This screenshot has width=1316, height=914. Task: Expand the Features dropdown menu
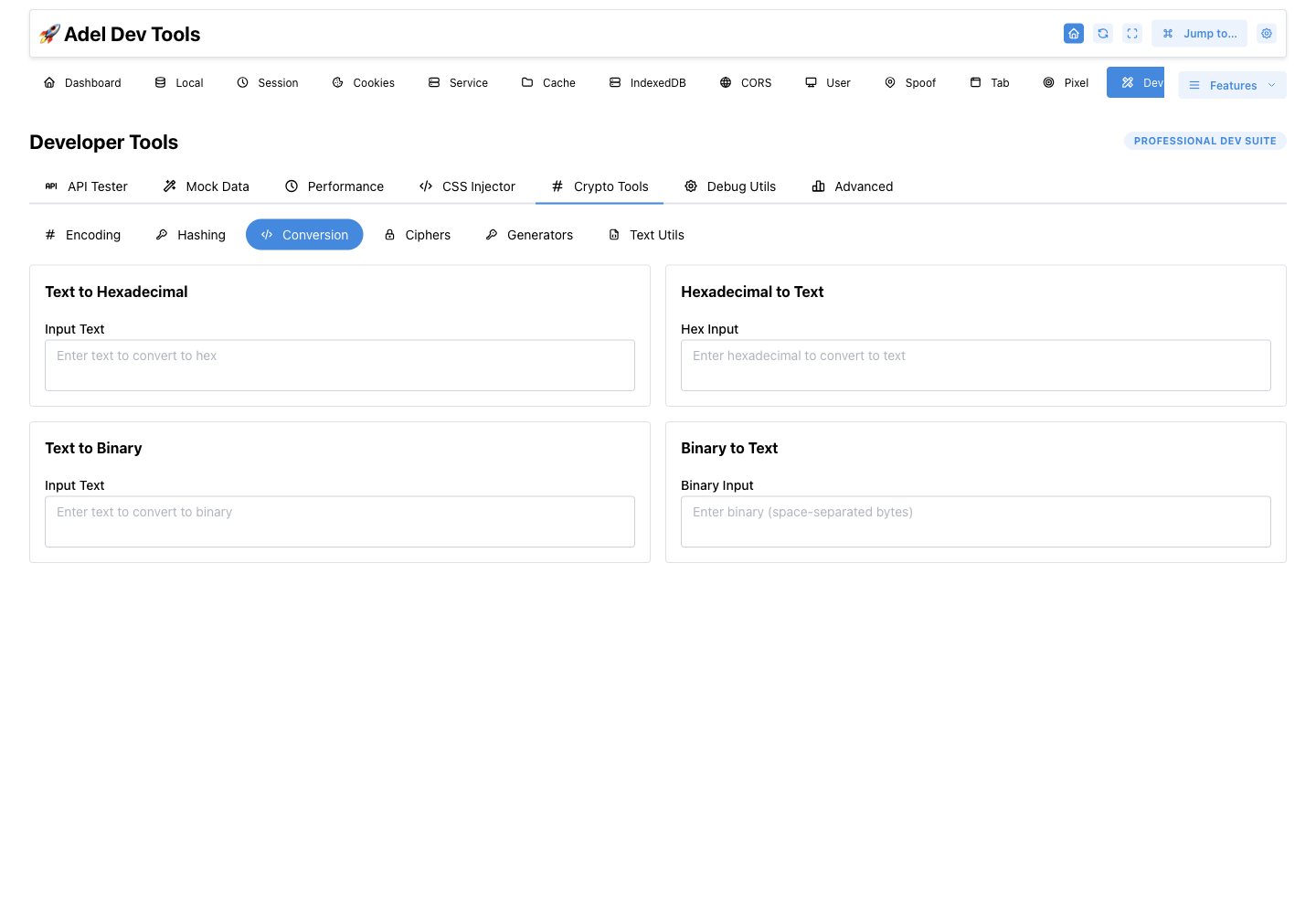[1232, 85]
